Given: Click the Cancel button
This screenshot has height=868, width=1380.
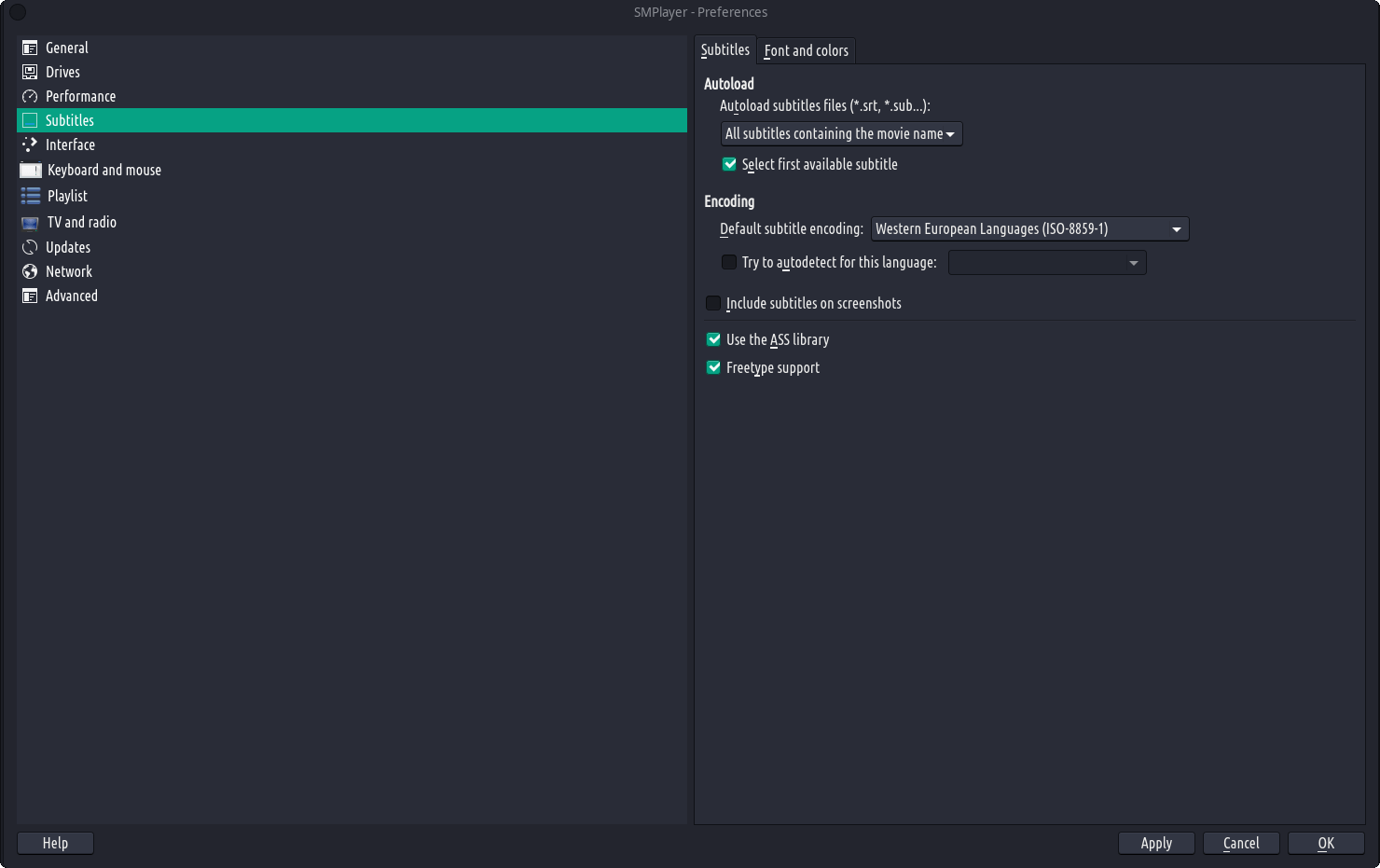Looking at the screenshot, I should coord(1241,843).
